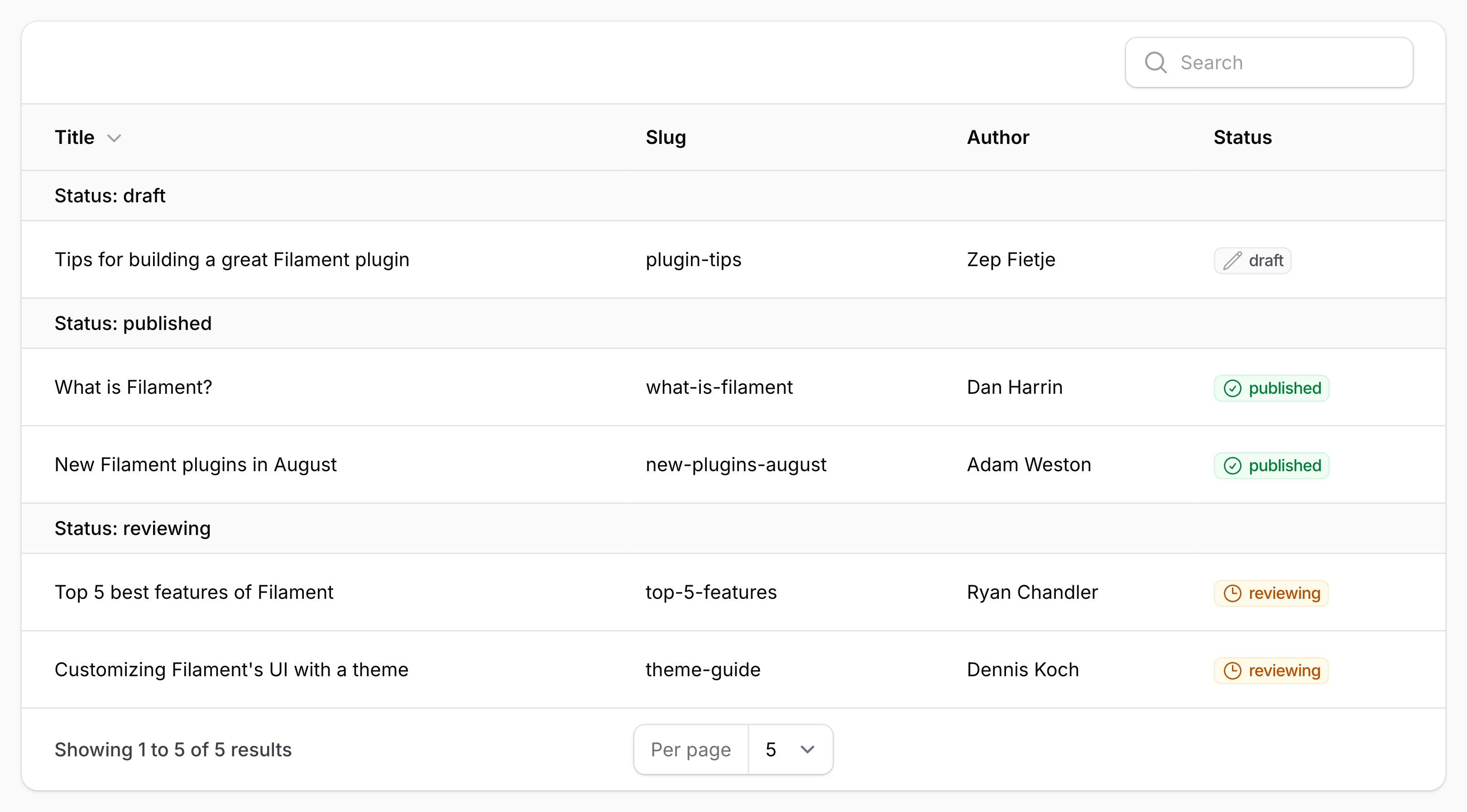Click the pencil icon in draft badge
The image size is (1467, 812).
1232,261
